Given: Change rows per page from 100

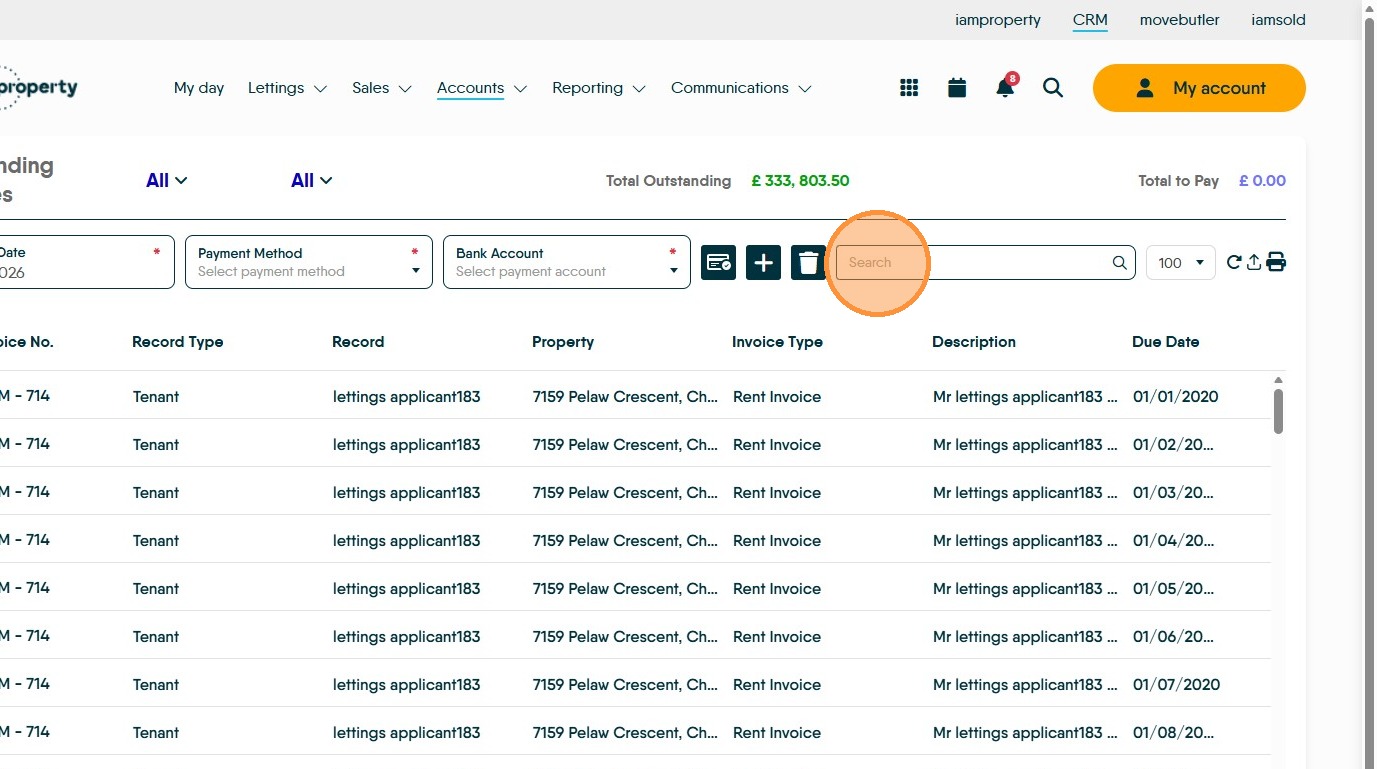Looking at the screenshot, I should [x=1180, y=263].
